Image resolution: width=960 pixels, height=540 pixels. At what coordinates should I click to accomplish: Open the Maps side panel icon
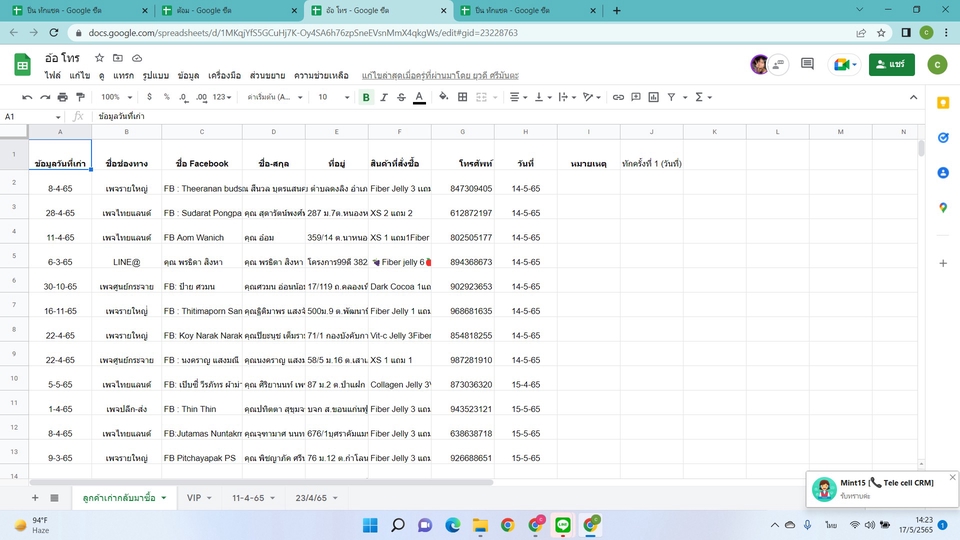click(x=943, y=208)
